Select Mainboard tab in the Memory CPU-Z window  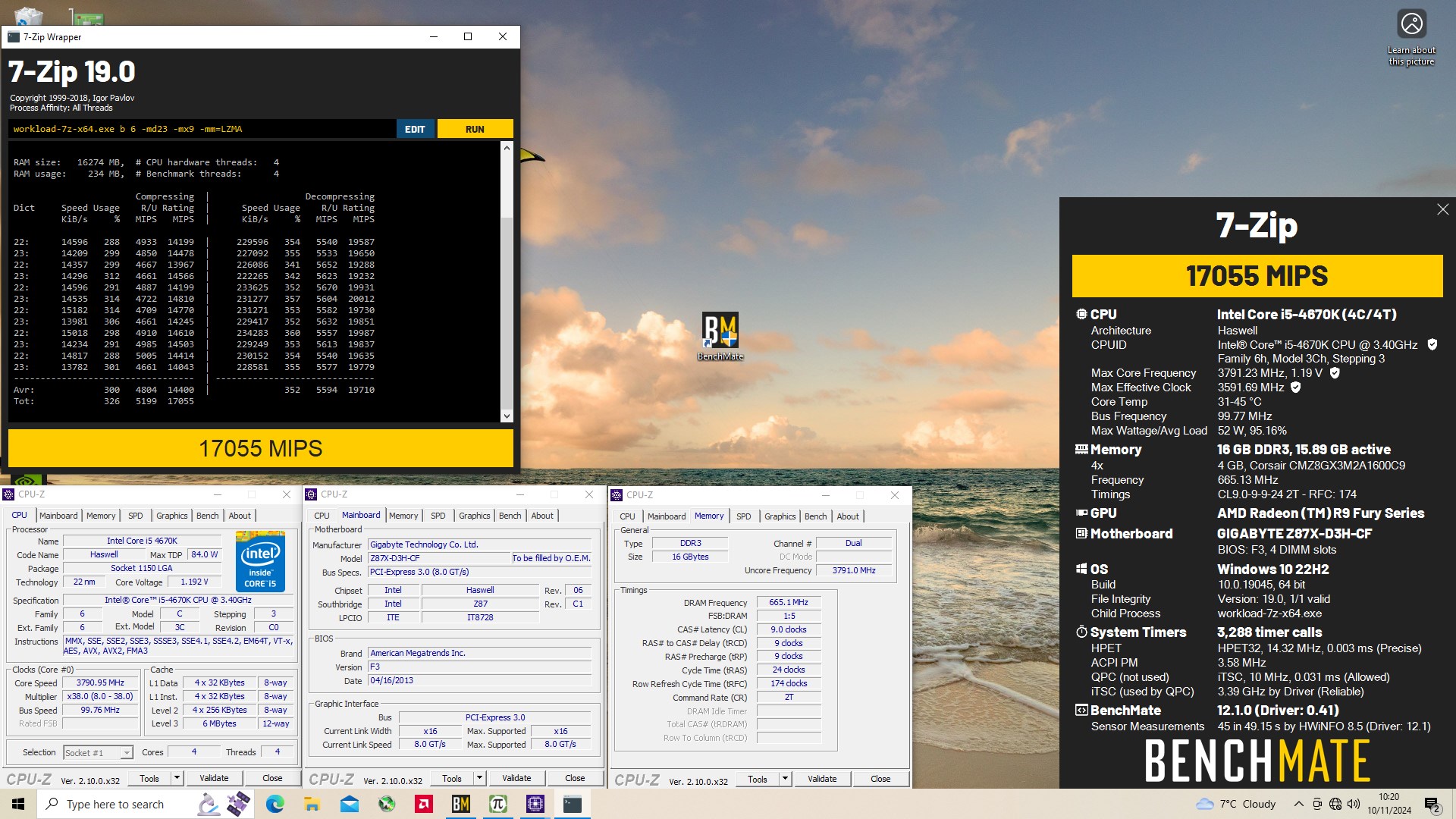click(x=667, y=516)
